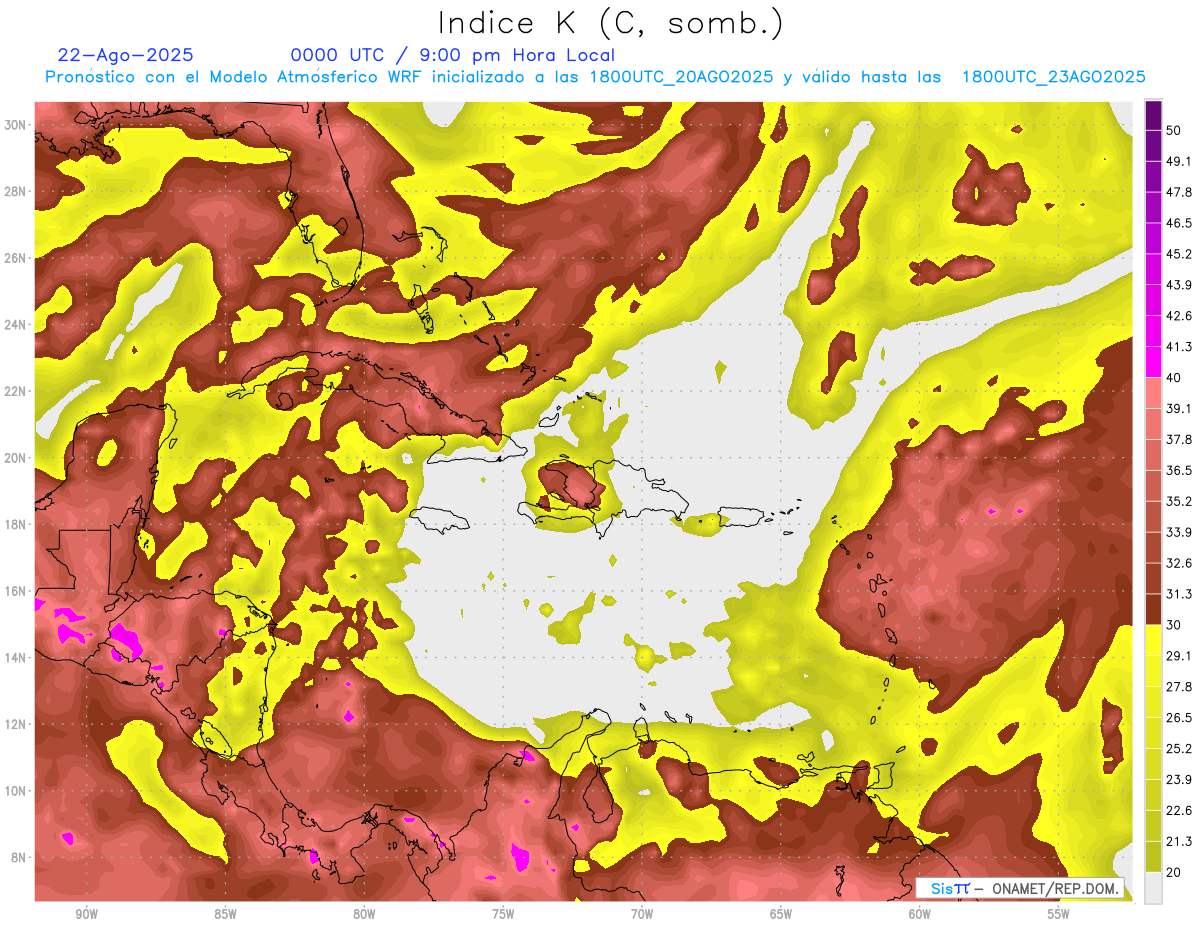Click the latitude label "30N"
1200x927 pixels.
click(16, 125)
